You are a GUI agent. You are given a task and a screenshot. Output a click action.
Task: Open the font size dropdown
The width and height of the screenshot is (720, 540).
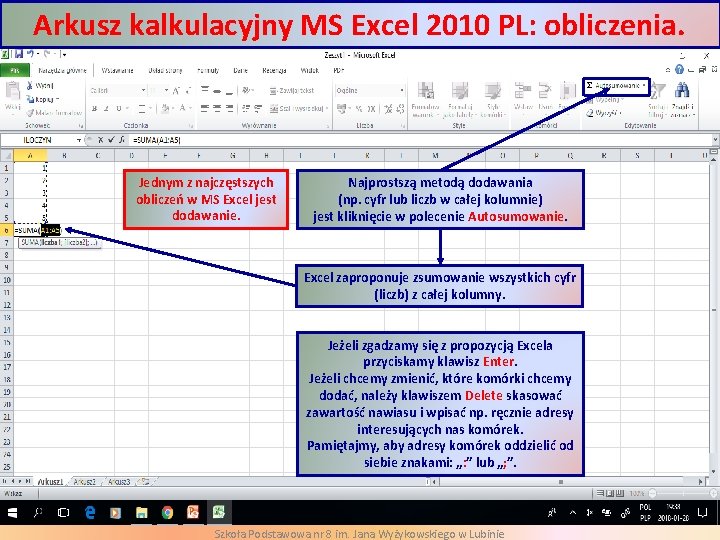[x=166, y=90]
